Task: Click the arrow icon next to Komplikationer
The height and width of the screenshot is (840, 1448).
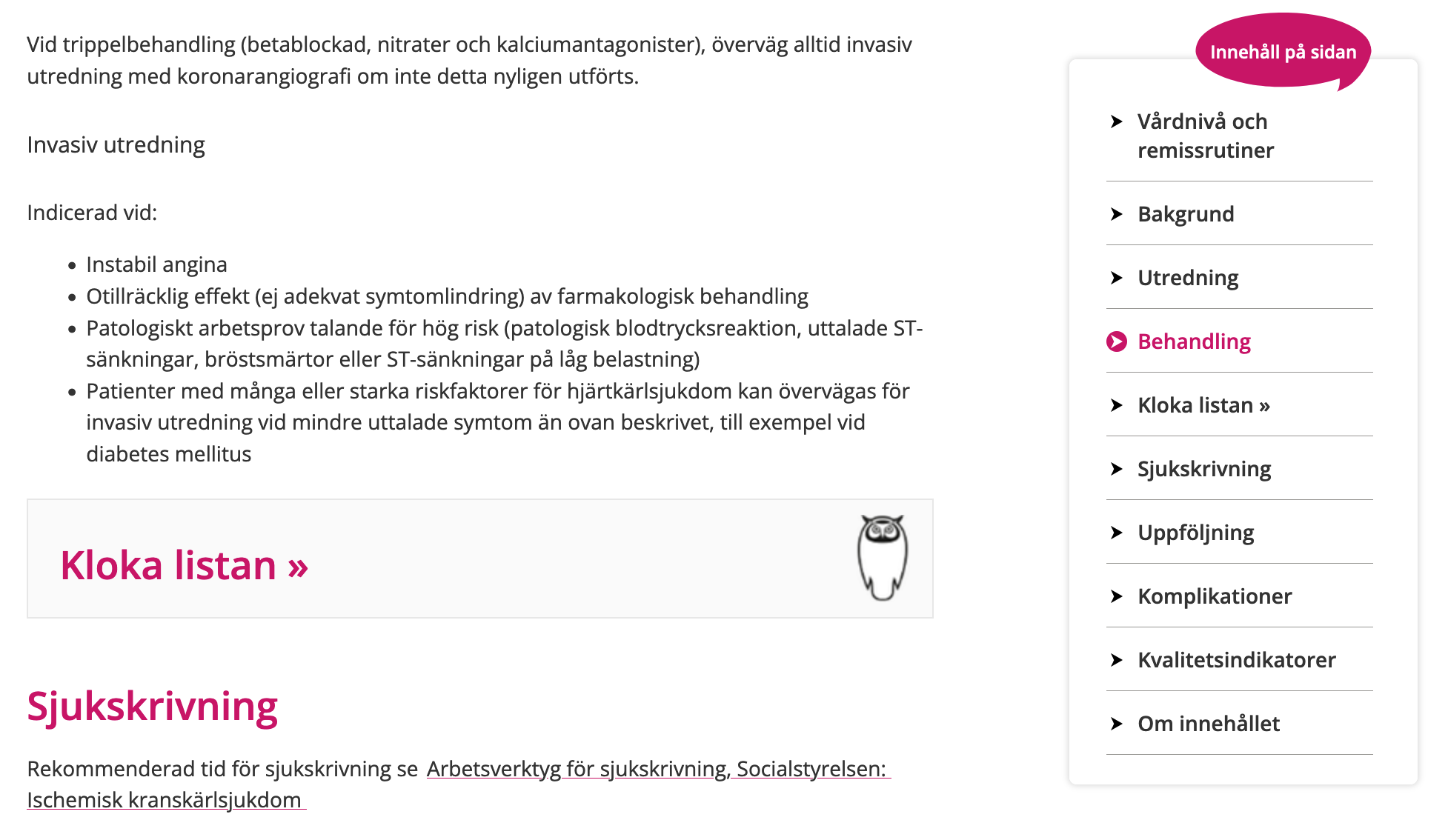Action: pos(1117,596)
